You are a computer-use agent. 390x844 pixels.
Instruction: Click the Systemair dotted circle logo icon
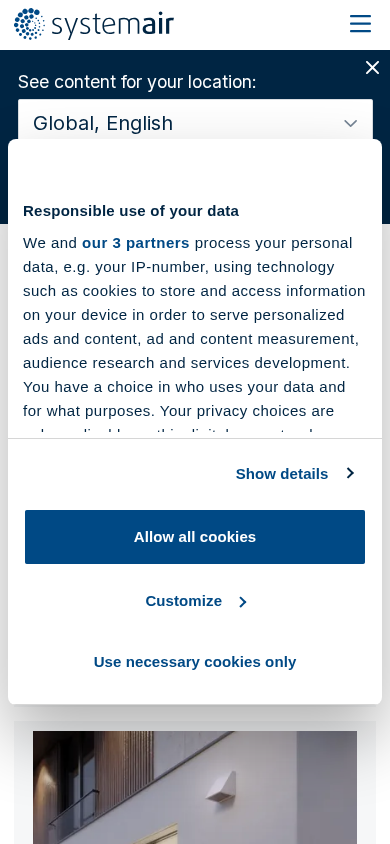[29, 24]
